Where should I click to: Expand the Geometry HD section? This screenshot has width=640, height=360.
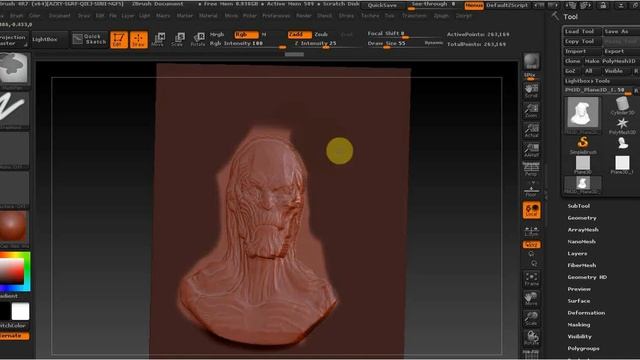(587, 277)
